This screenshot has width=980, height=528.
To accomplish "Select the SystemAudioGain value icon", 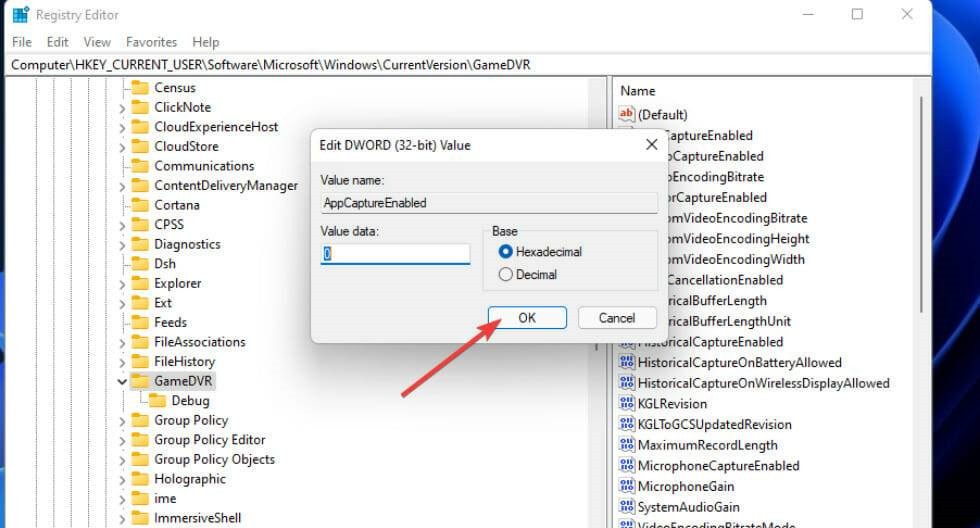I will 627,507.
